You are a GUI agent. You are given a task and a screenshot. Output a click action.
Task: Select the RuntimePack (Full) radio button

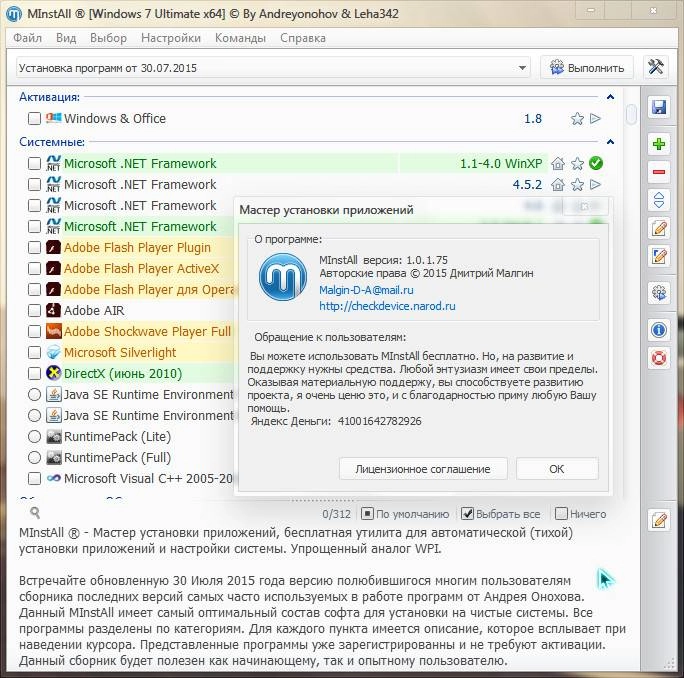[34, 457]
